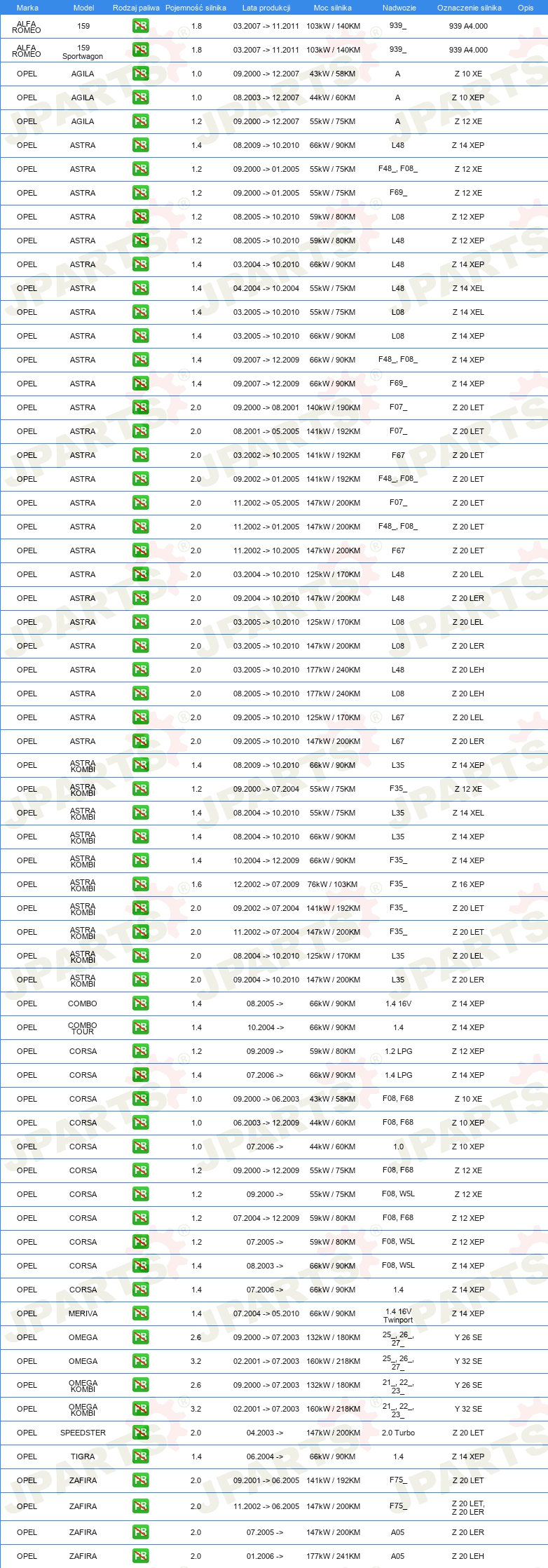Click the 'Y 32 SE' code in the Omega Kombi row
Viewport: 548px width, 1568px height.
click(468, 1409)
